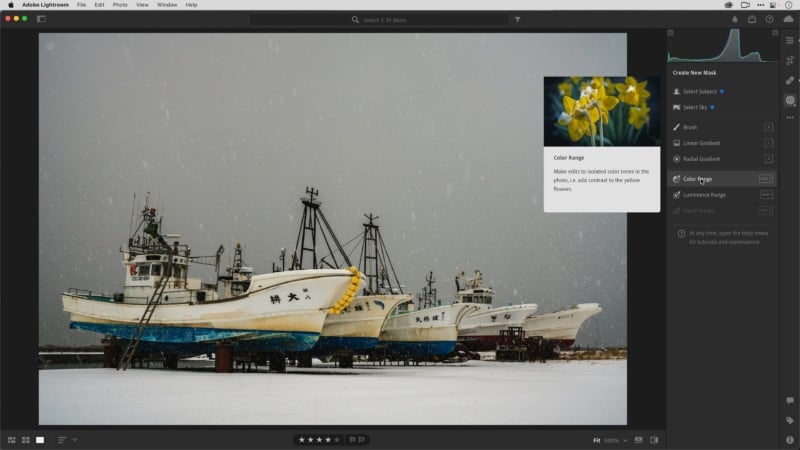Image resolution: width=800 pixels, height=450 pixels.
Task: Open the Window menu
Action: tap(167, 5)
